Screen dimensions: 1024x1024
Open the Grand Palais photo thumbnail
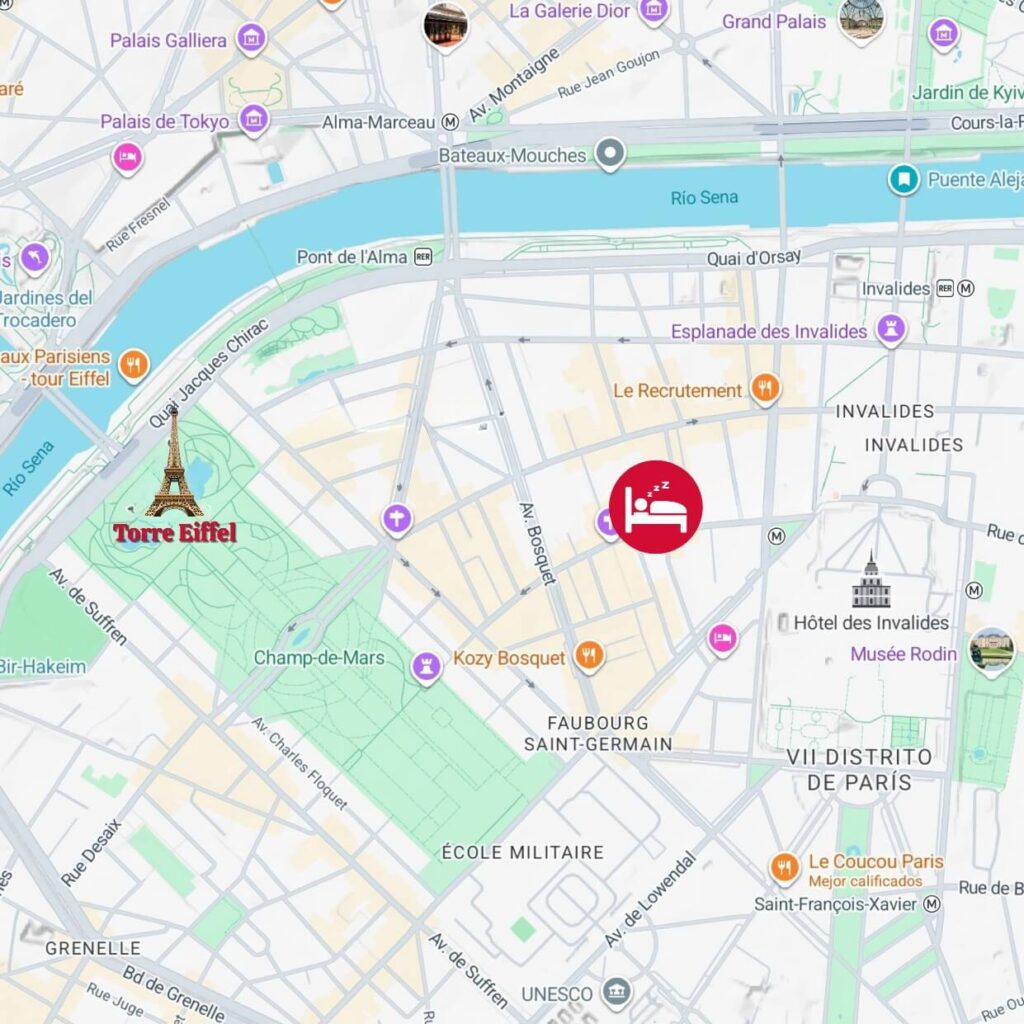861,21
